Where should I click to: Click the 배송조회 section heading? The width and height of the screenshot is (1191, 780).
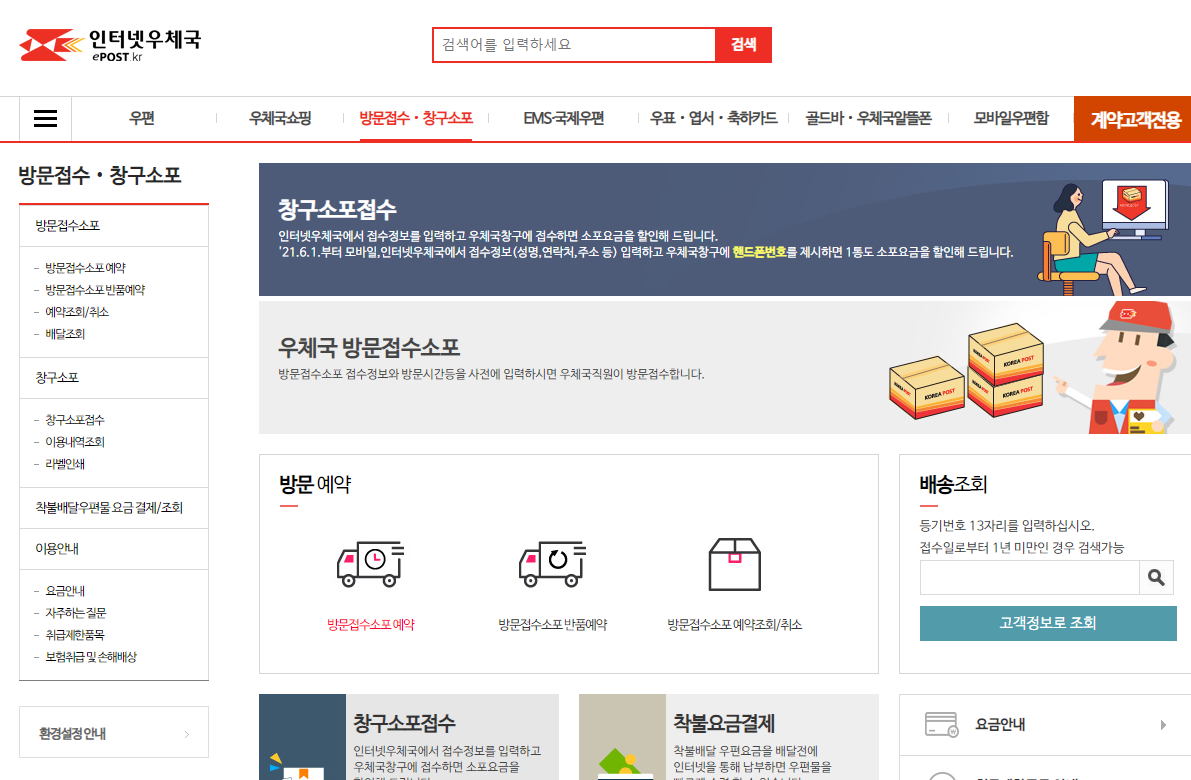click(x=953, y=485)
